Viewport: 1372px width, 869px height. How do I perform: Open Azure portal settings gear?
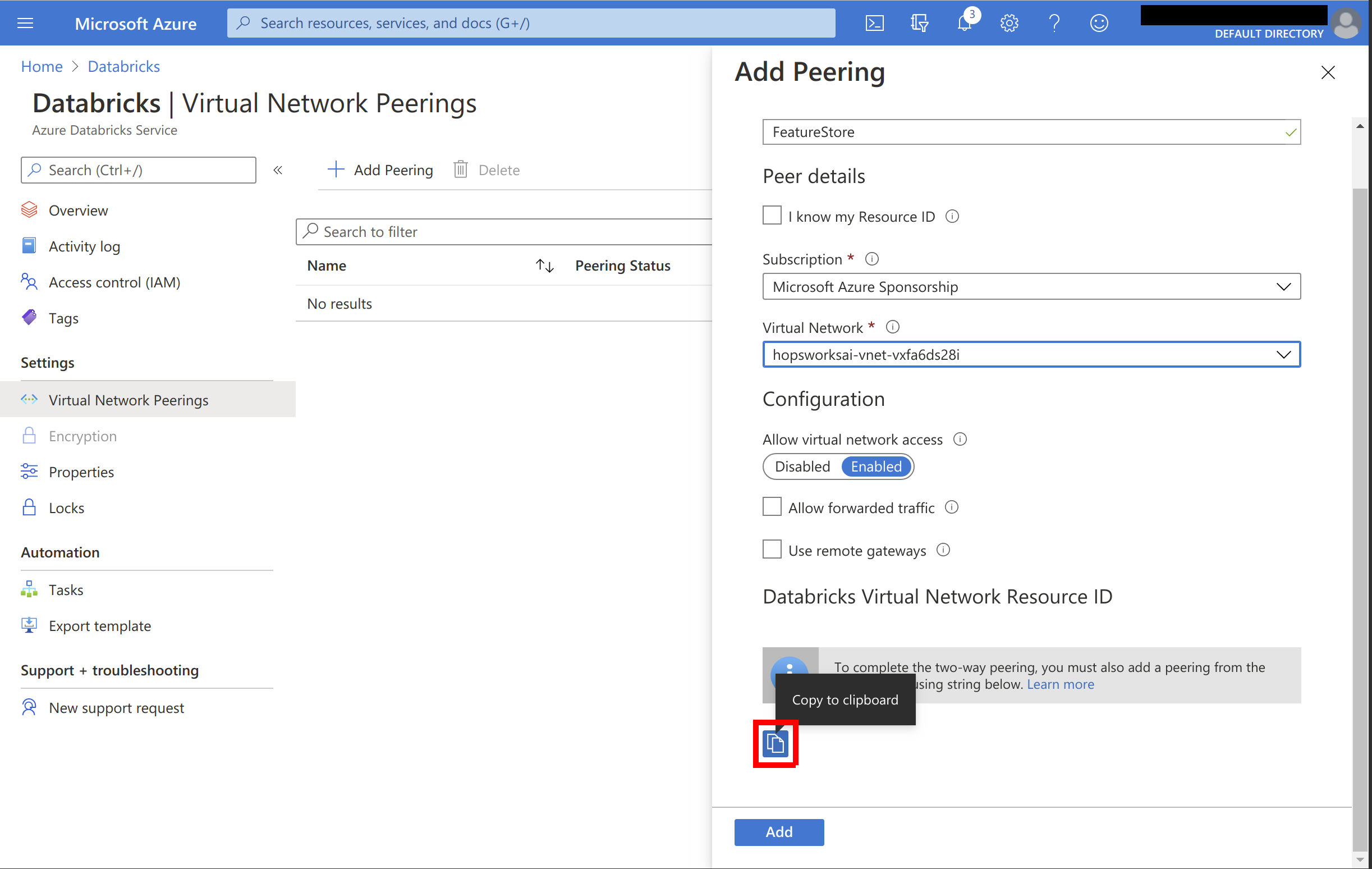[x=1008, y=23]
